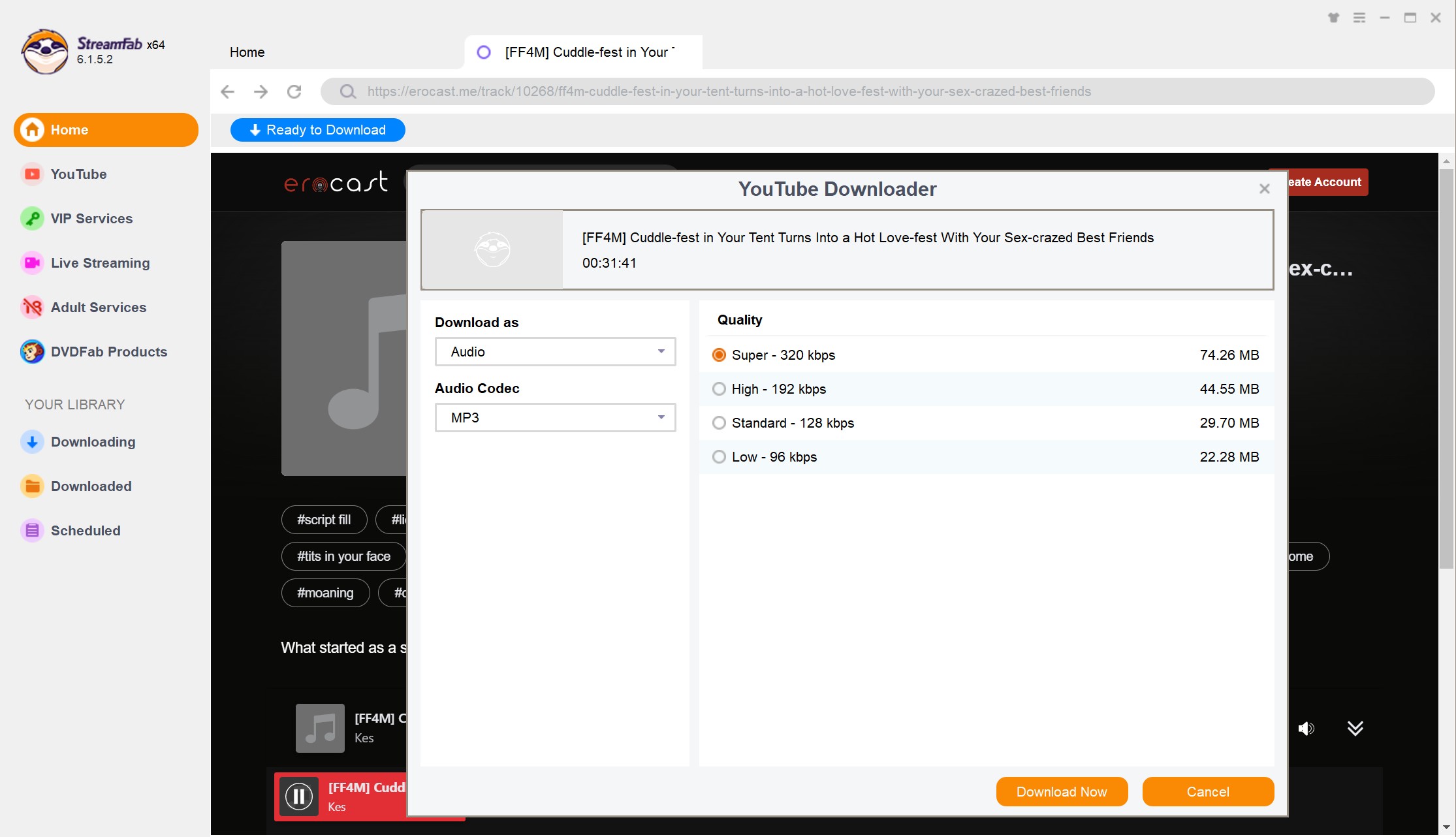Click the Cancel button
This screenshot has width=1456, height=837.
click(1208, 792)
